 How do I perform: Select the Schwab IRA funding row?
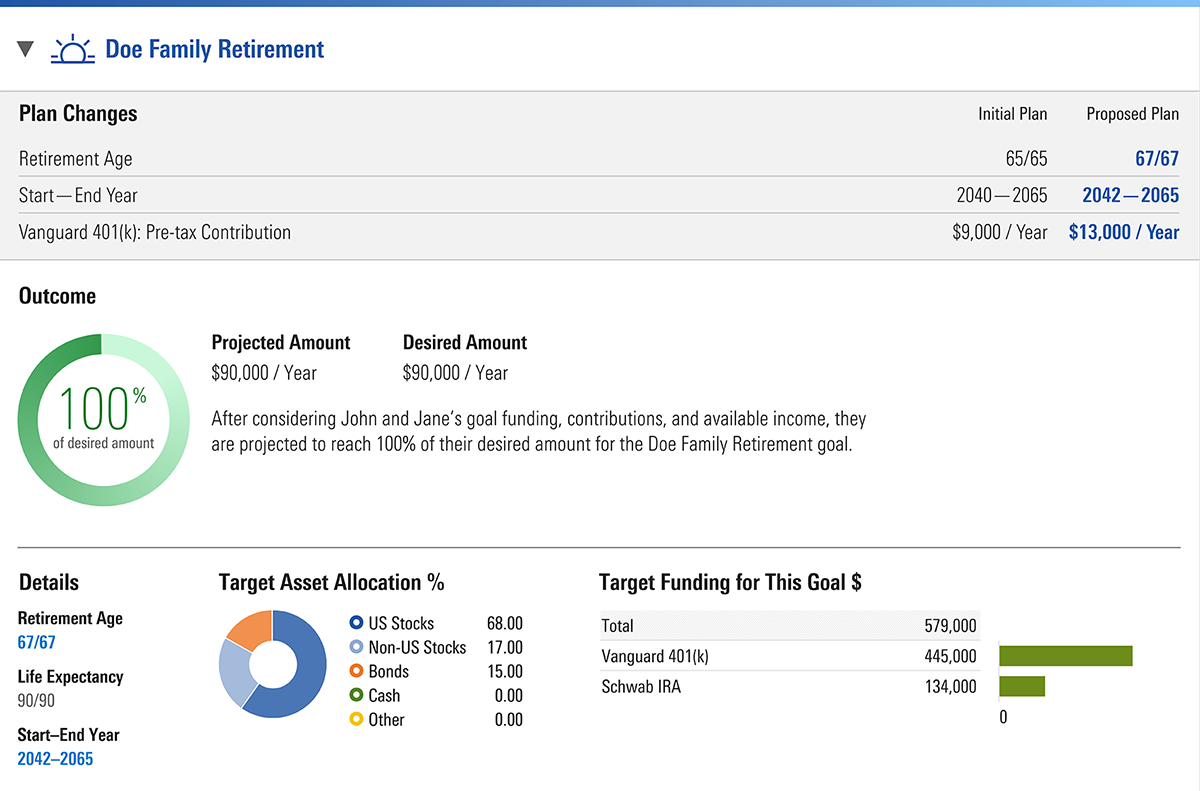click(788, 686)
